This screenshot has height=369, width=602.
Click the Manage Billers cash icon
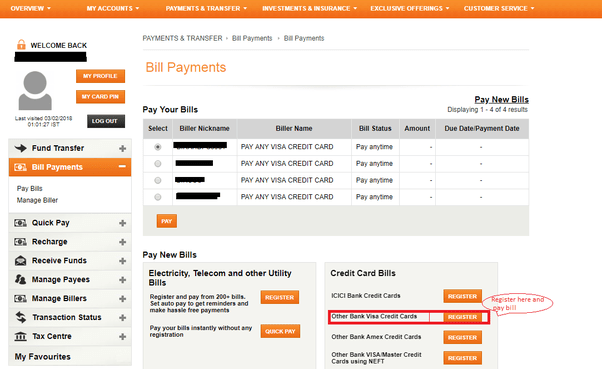pyautogui.click(x=20, y=298)
